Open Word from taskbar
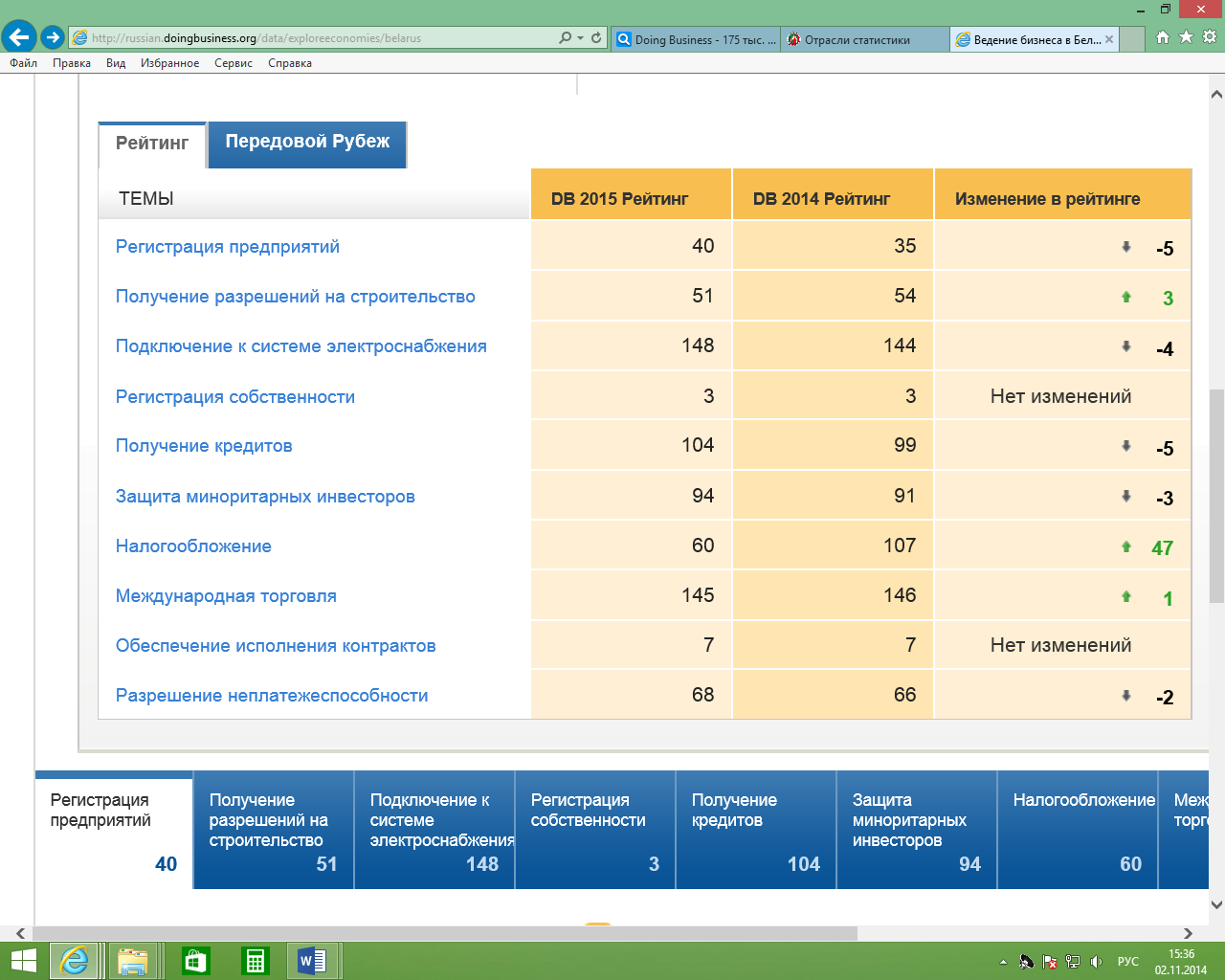Image resolution: width=1225 pixels, height=980 pixels. [313, 961]
